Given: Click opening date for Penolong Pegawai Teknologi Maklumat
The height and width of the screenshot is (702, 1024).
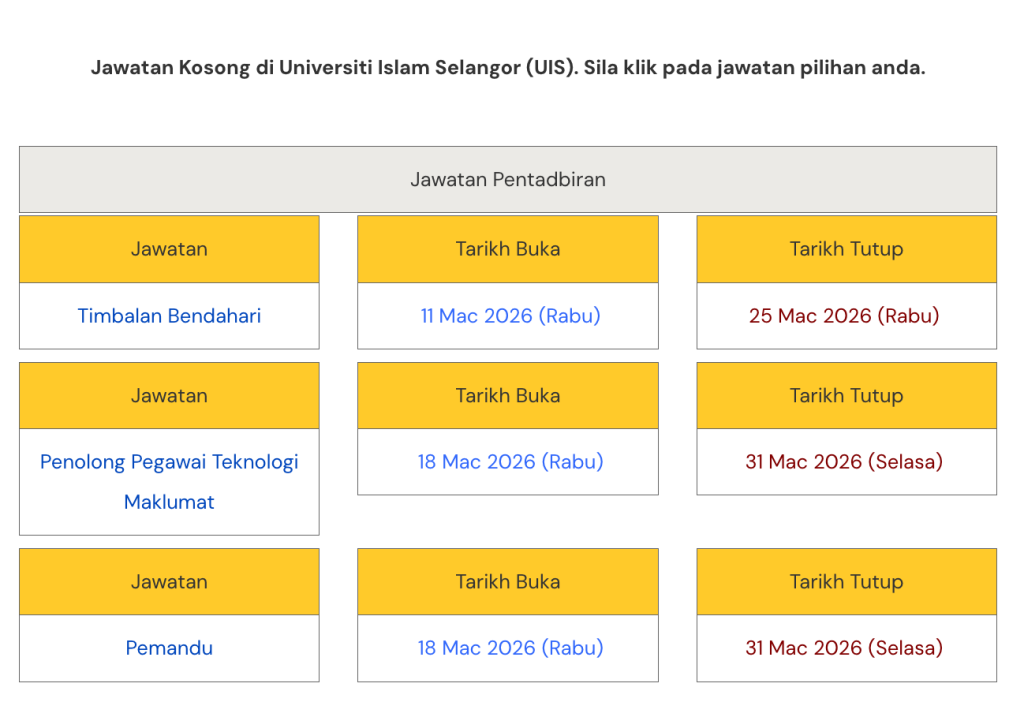Looking at the screenshot, I should pyautogui.click(x=510, y=462).
